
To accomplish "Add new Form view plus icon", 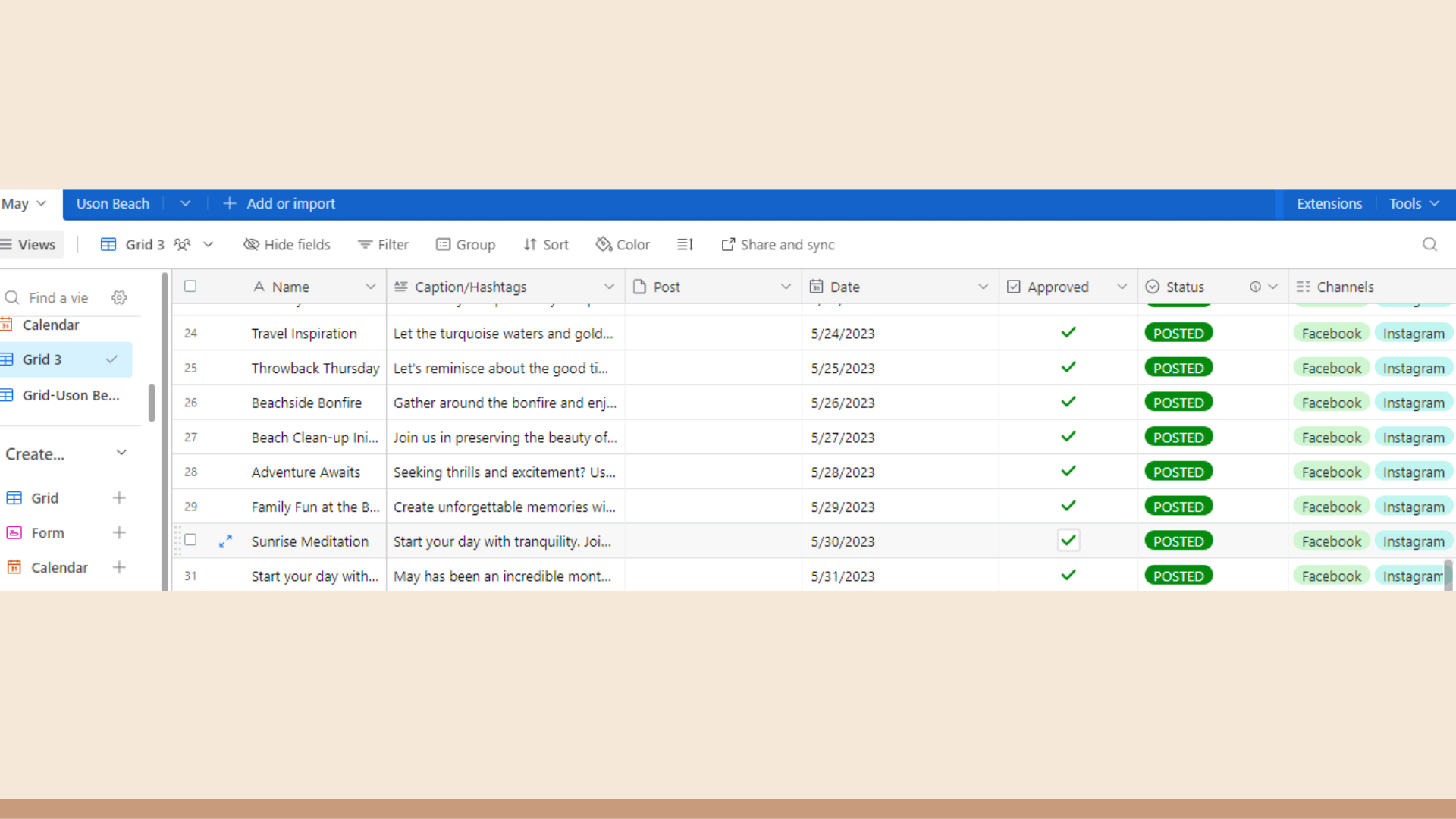I will coord(119,532).
